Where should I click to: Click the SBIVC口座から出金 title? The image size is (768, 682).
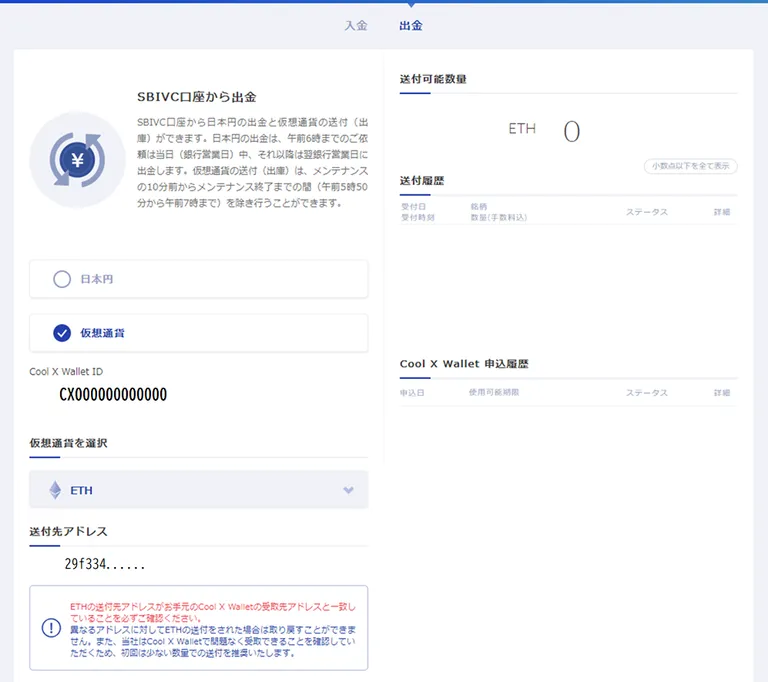(x=196, y=97)
